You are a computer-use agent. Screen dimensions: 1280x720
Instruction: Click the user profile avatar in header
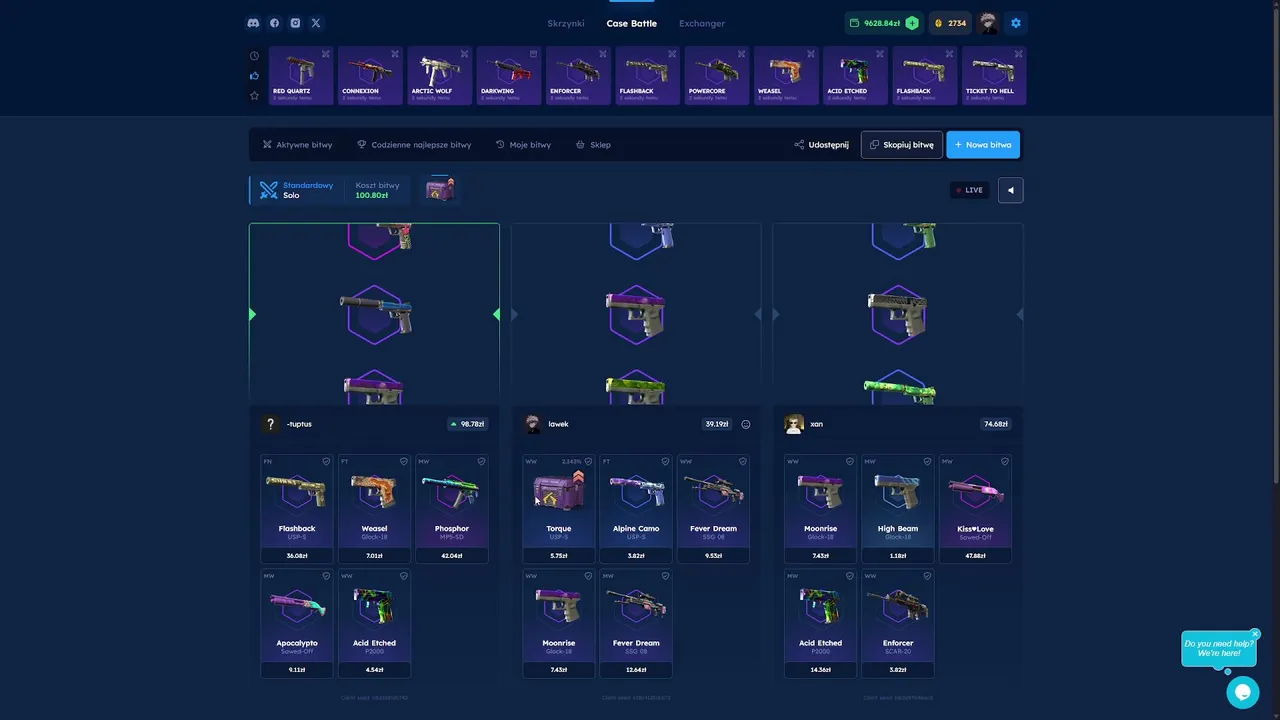point(988,23)
